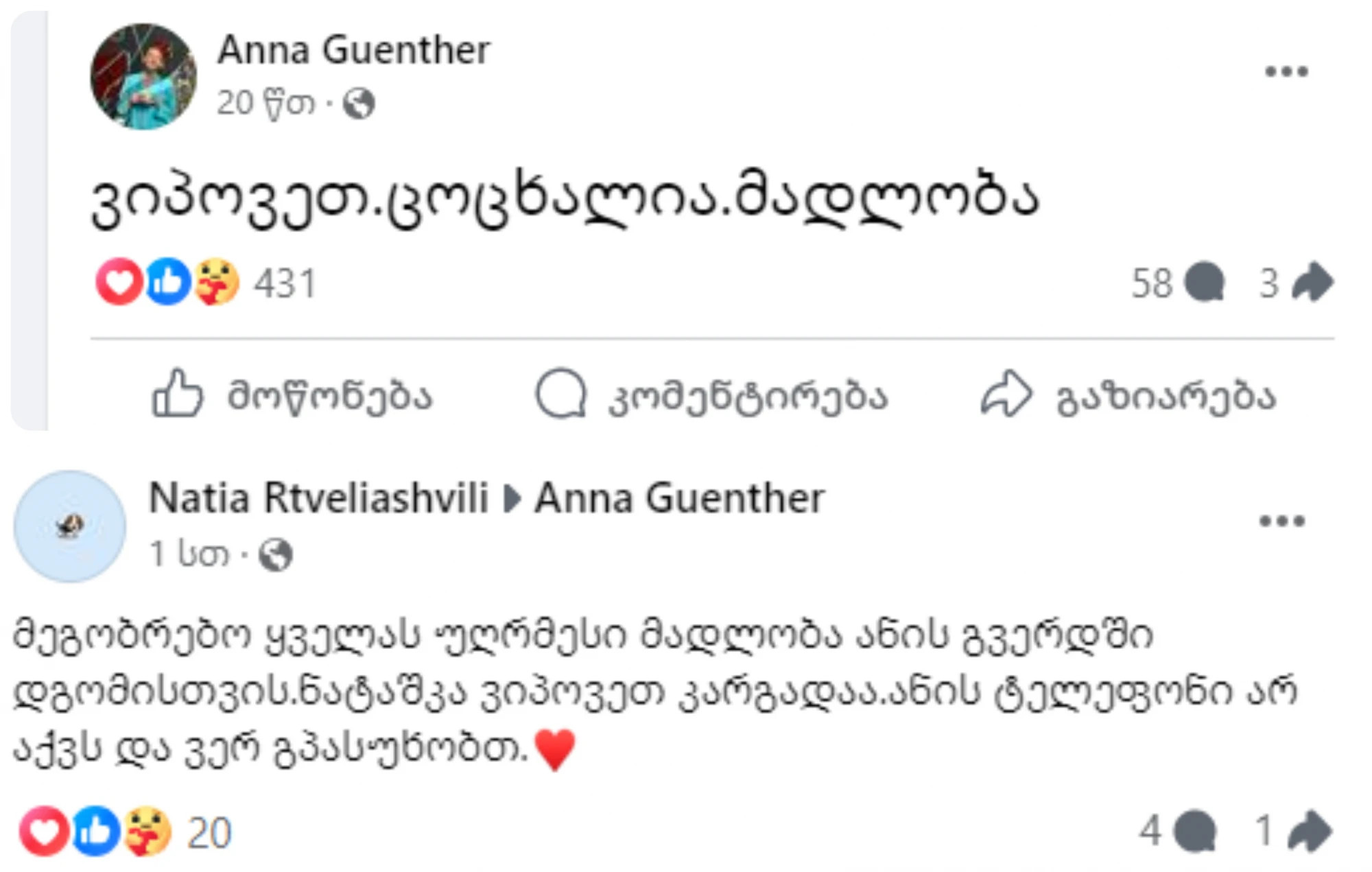The width and height of the screenshot is (1372, 872).
Task: Click the 1 სთ timestamp on Natia's post
Action: coord(189,554)
